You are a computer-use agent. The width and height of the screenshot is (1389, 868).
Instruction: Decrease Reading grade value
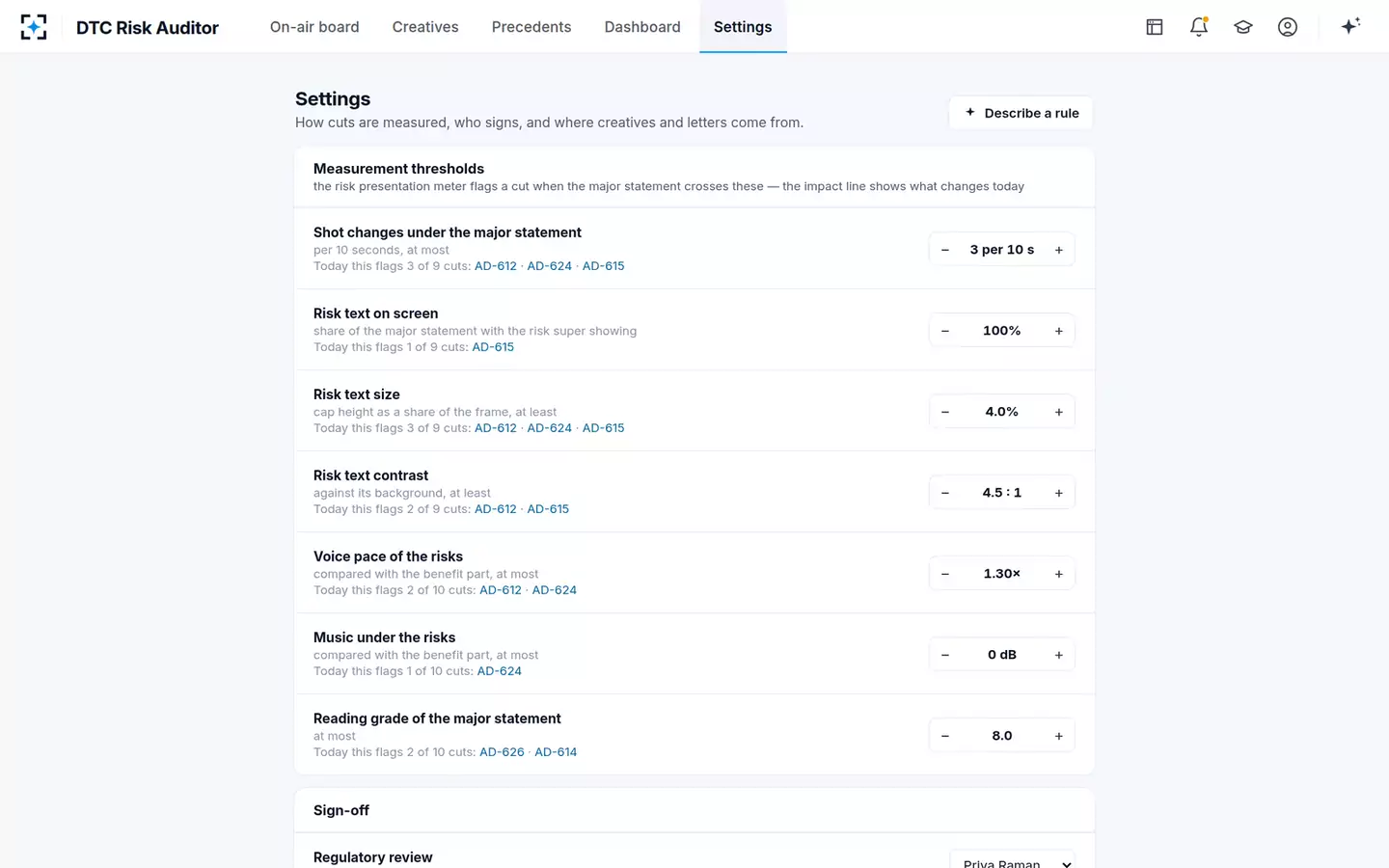point(945,736)
